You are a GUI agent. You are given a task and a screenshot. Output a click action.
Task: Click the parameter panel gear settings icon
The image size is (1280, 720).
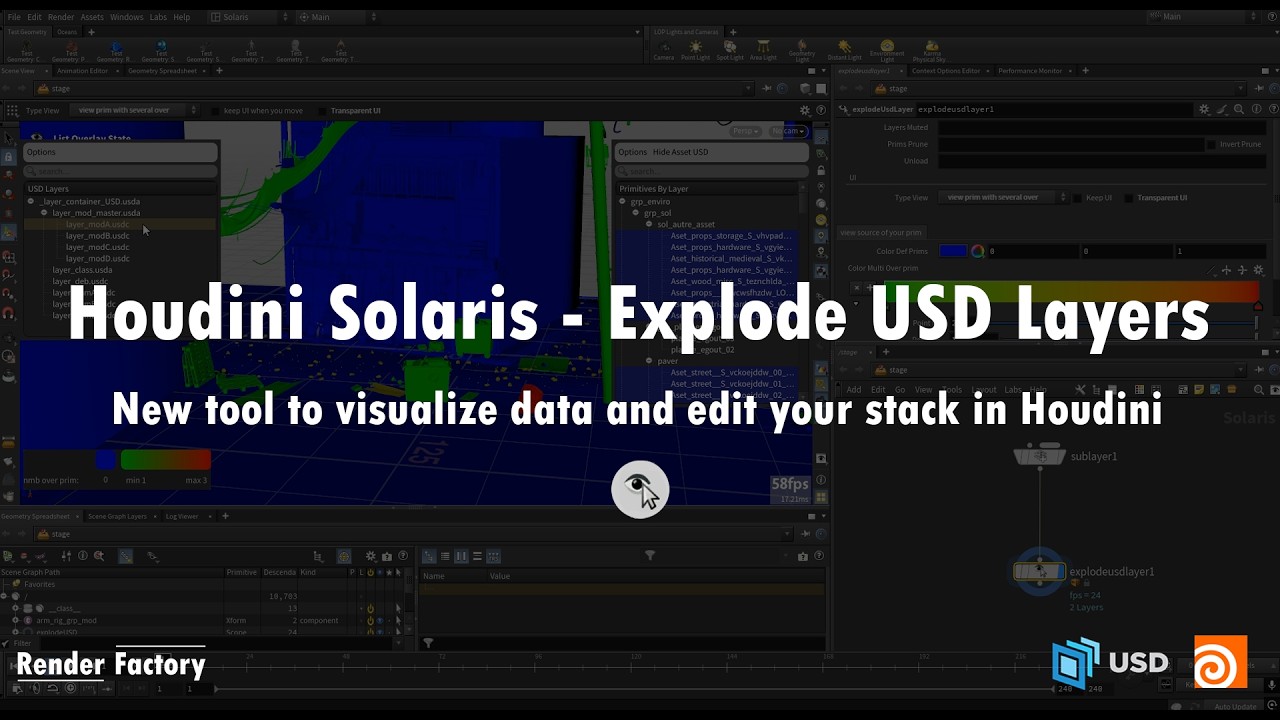pyautogui.click(x=1204, y=109)
